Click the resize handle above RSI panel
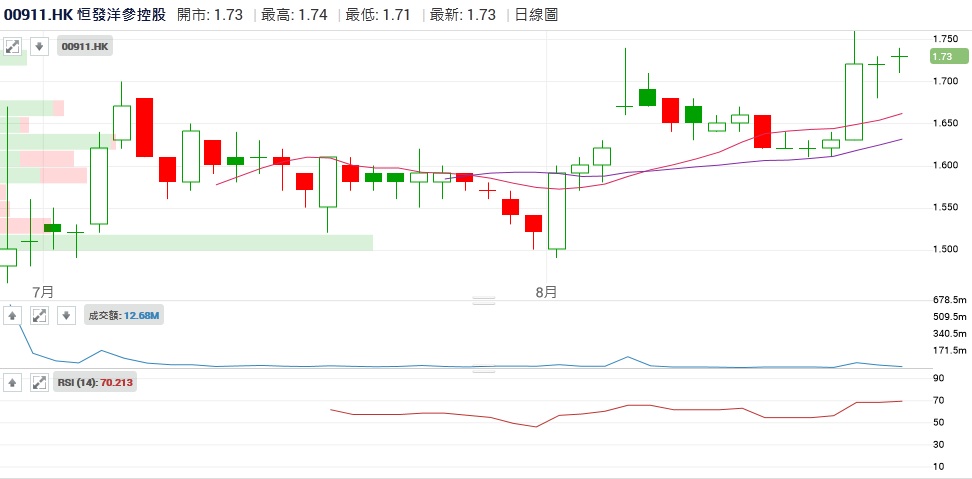 pyautogui.click(x=484, y=370)
